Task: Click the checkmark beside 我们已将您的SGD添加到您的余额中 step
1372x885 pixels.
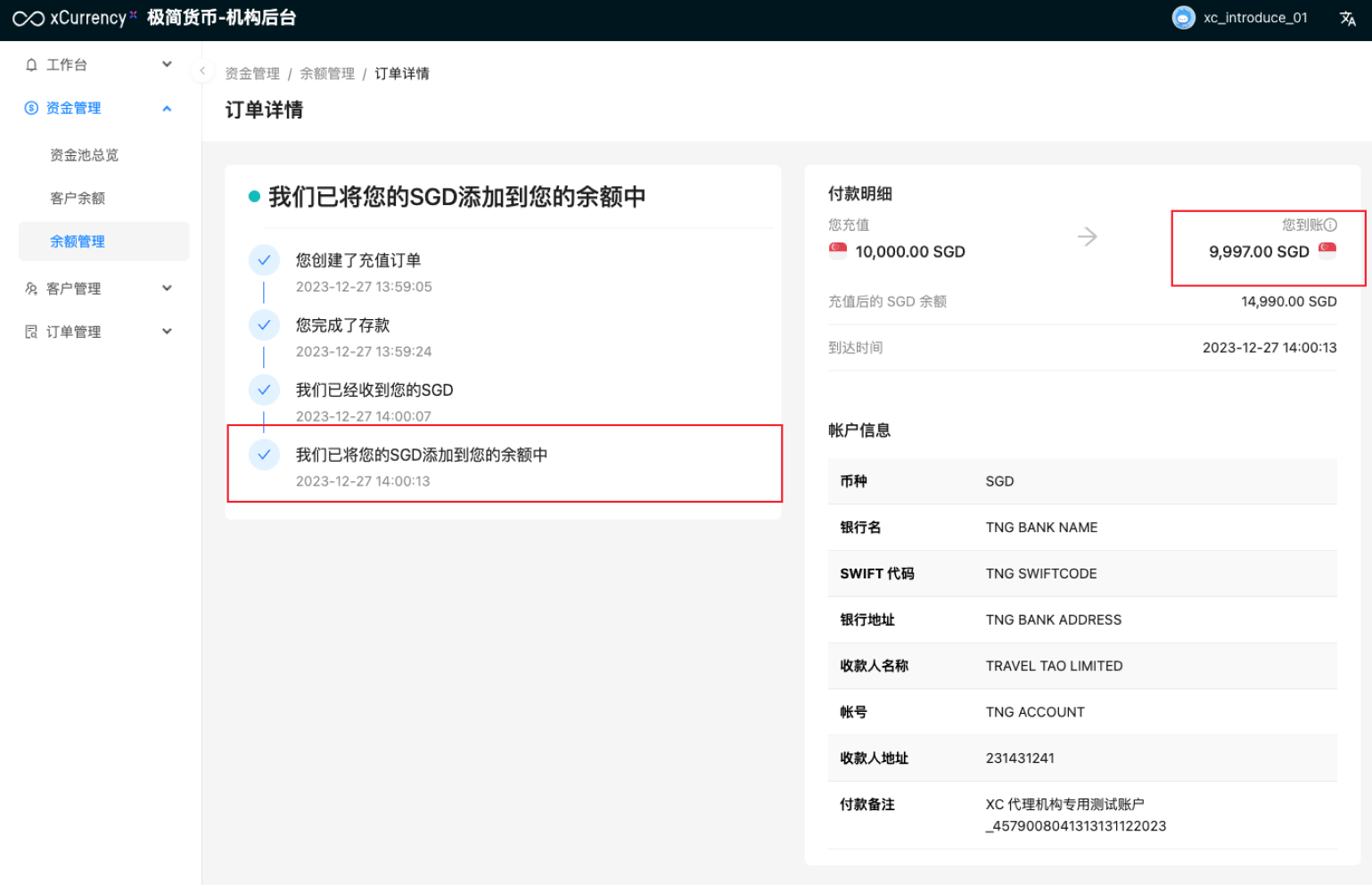Action: click(264, 455)
